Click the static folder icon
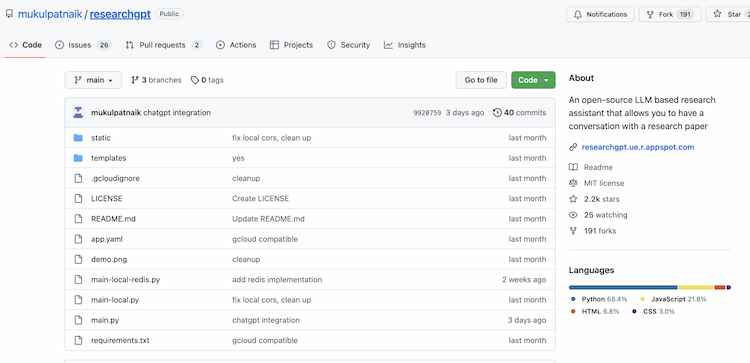 click(x=78, y=138)
